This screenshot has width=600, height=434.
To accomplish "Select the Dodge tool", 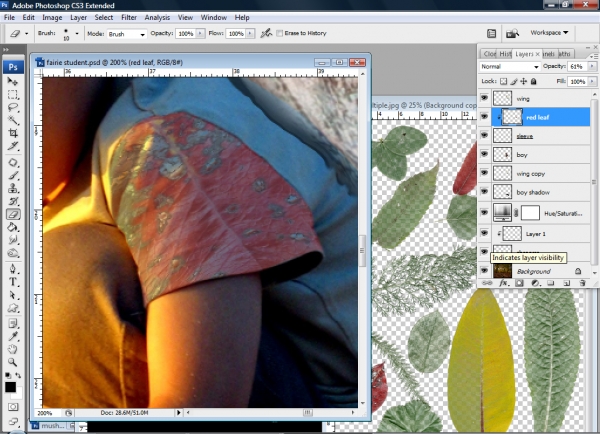I will [x=13, y=253].
